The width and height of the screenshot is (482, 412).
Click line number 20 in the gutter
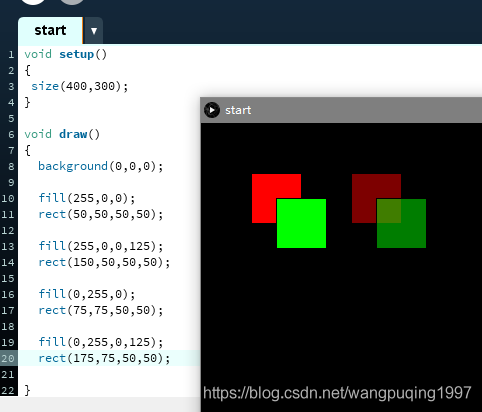(x=8, y=358)
